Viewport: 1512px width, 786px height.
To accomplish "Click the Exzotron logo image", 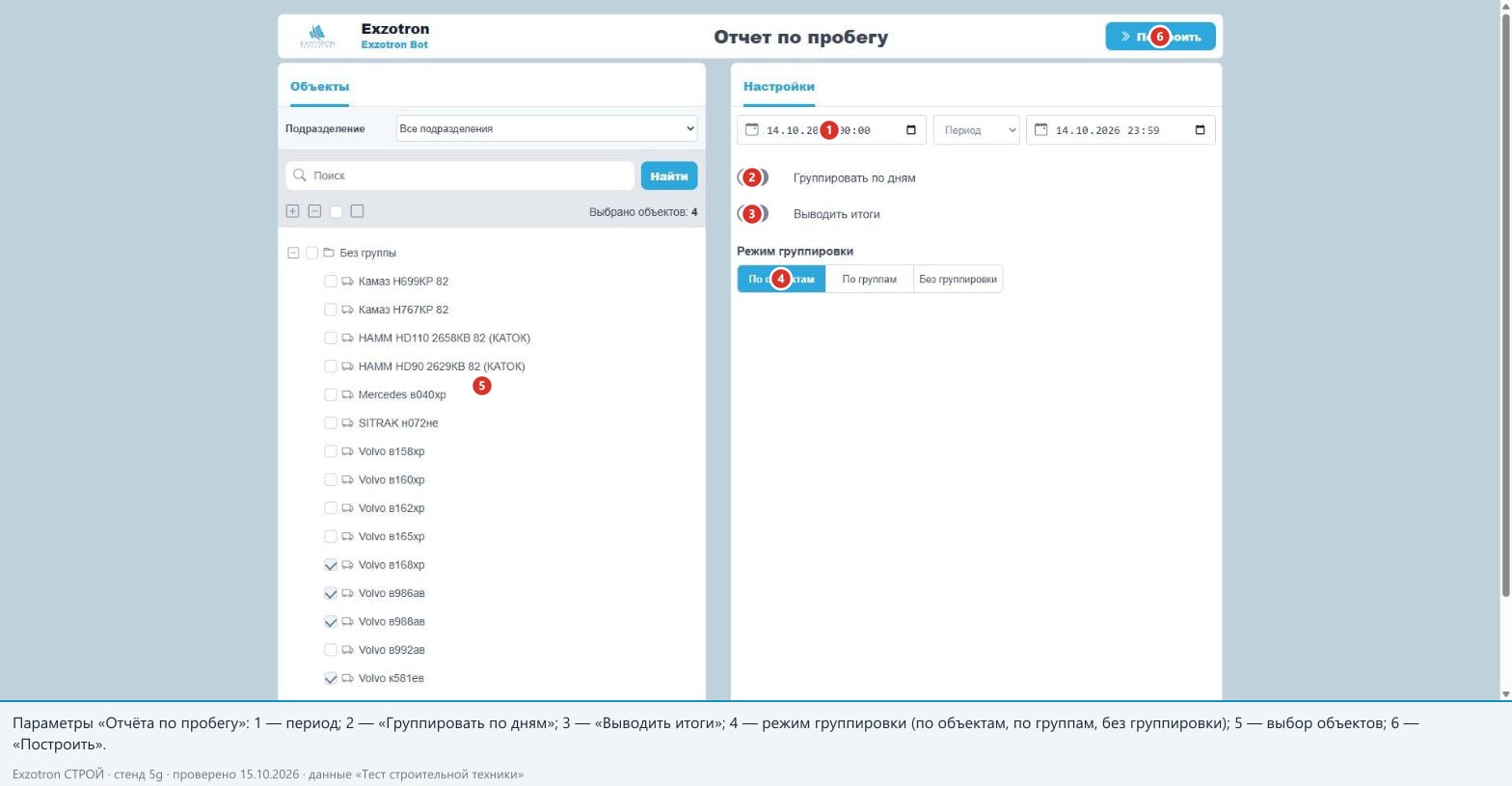I will [x=317, y=37].
